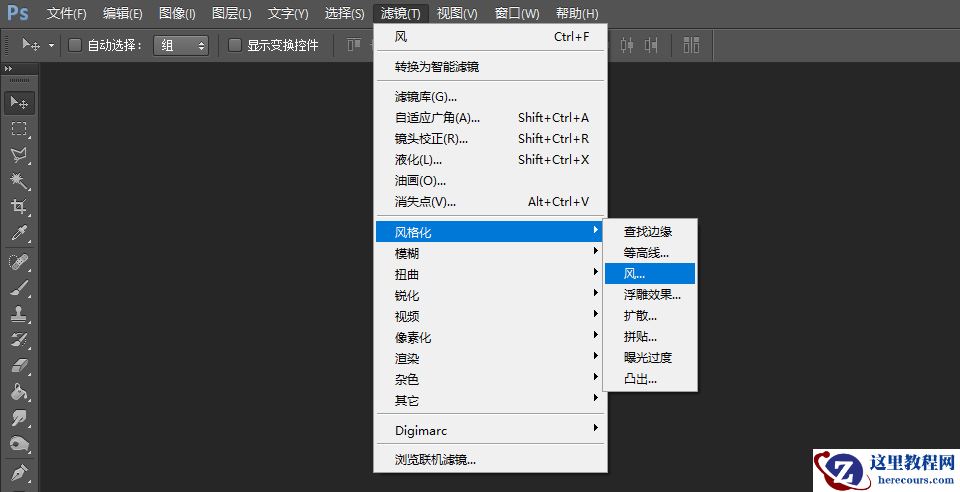Expand the 杂色 submenu
960x492 pixels.
[x=491, y=379]
